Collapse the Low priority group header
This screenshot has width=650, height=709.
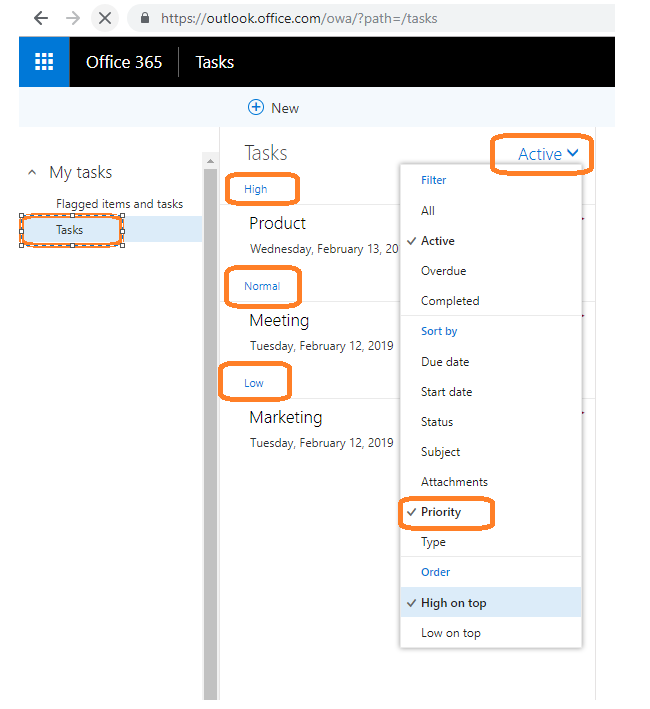[x=254, y=383]
